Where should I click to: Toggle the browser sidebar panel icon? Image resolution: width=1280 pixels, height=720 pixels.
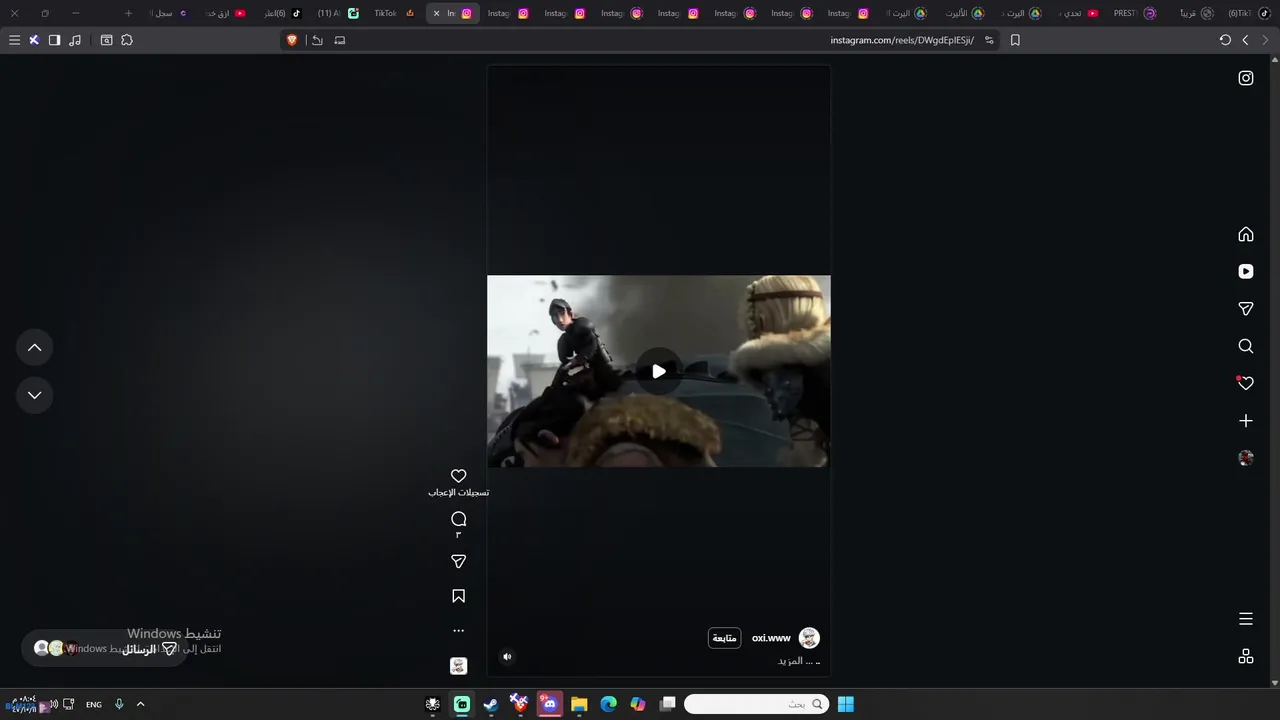[x=54, y=40]
